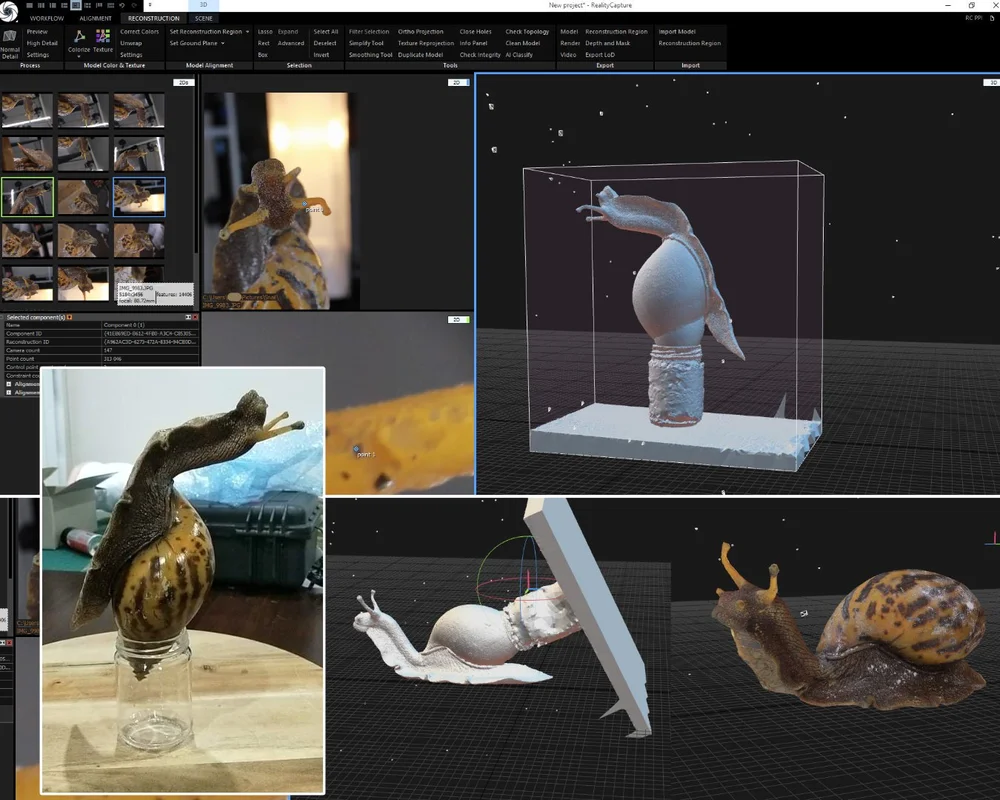Select the green-outlined snail image thumbnail

click(27, 196)
